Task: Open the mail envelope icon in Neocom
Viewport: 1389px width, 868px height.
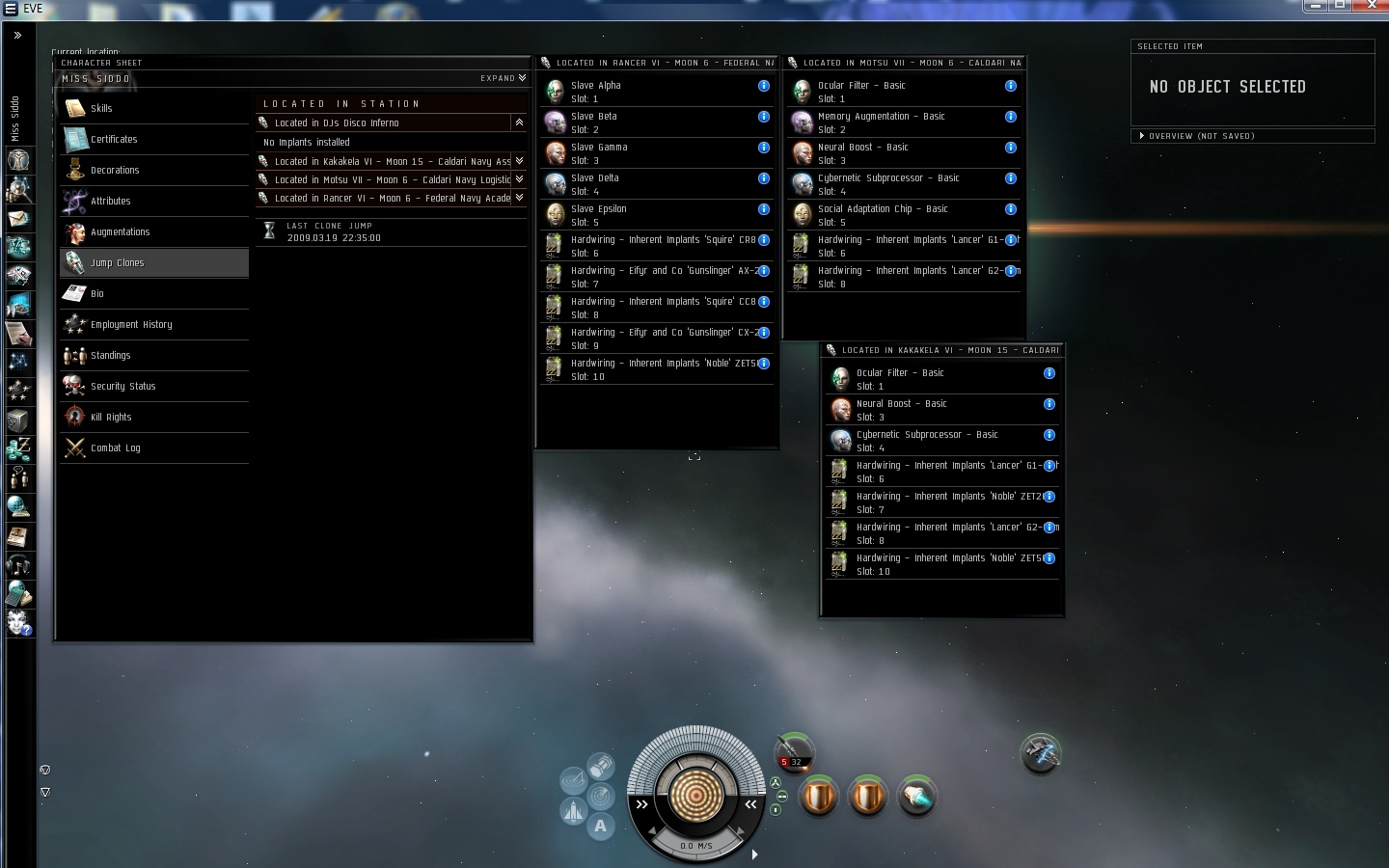Action: click(x=18, y=218)
